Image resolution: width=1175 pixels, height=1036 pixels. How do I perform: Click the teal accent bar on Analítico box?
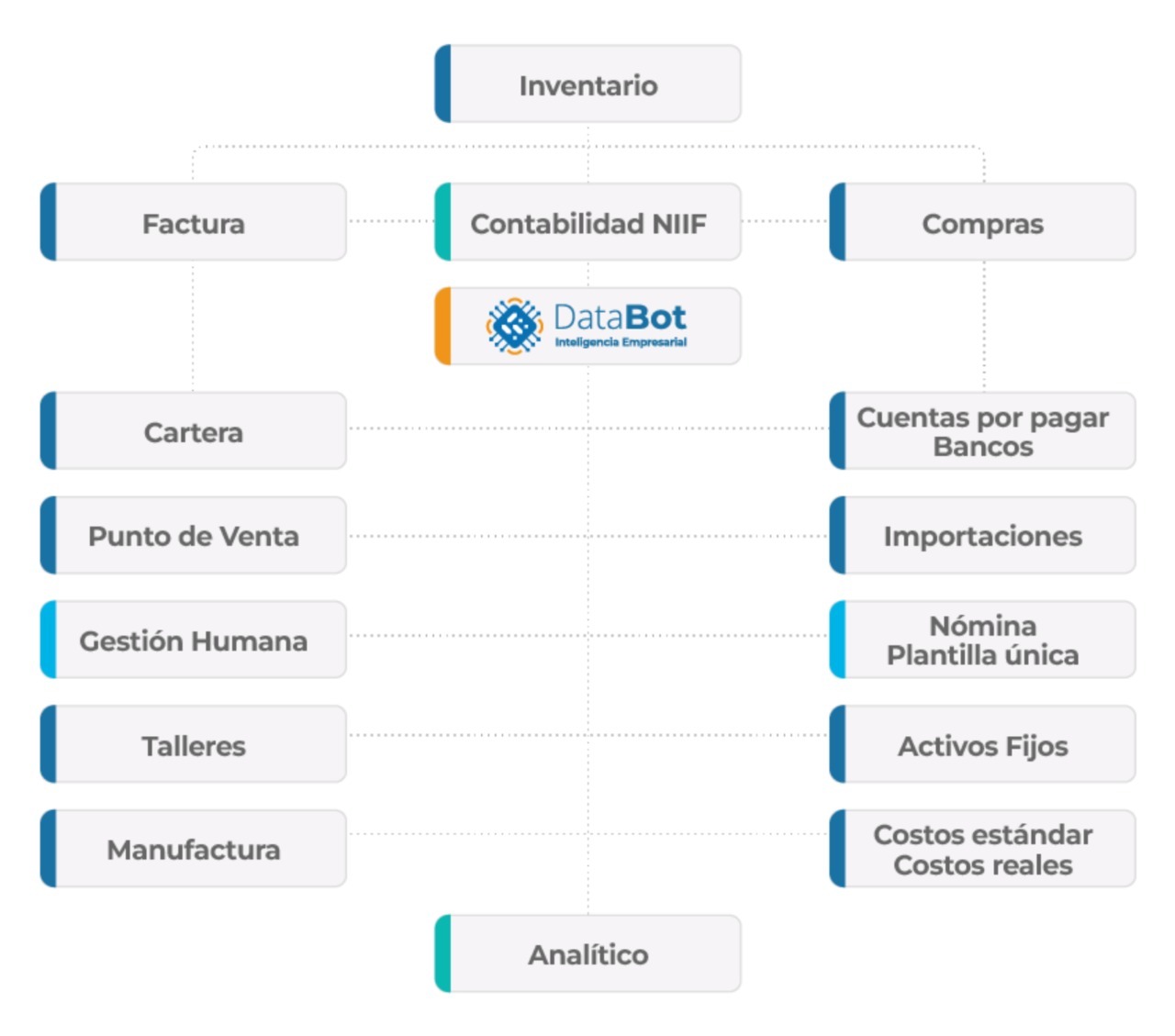tap(442, 953)
